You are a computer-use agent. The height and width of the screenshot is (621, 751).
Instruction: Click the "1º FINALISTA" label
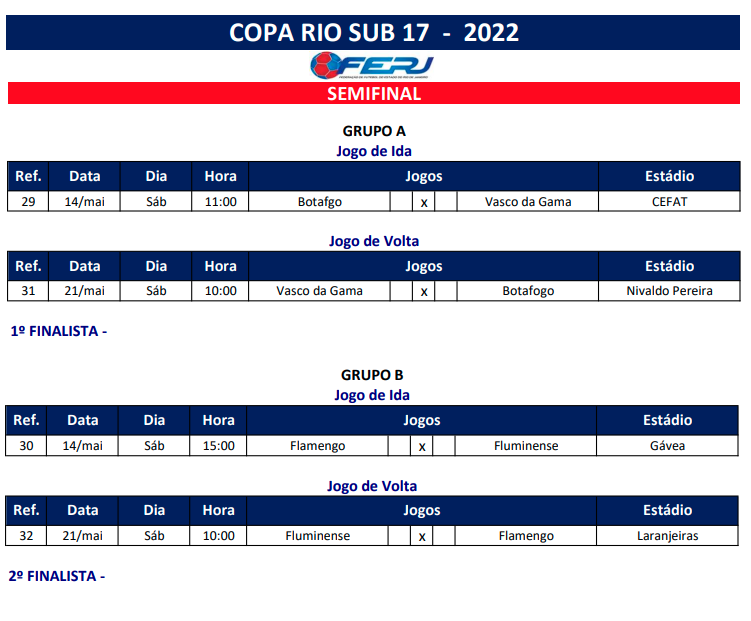pyautogui.click(x=58, y=331)
